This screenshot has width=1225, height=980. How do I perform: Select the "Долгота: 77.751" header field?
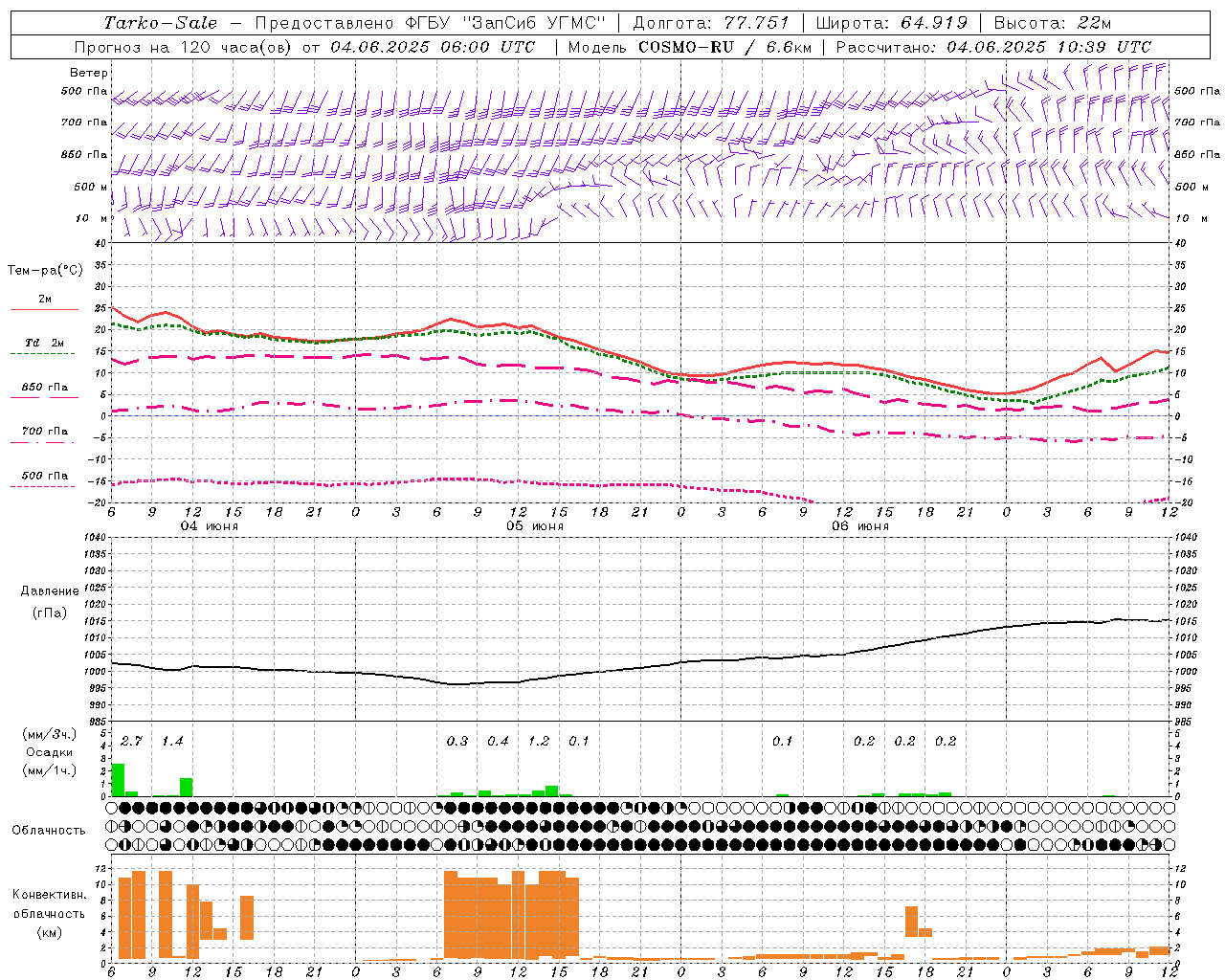pyautogui.click(x=711, y=23)
